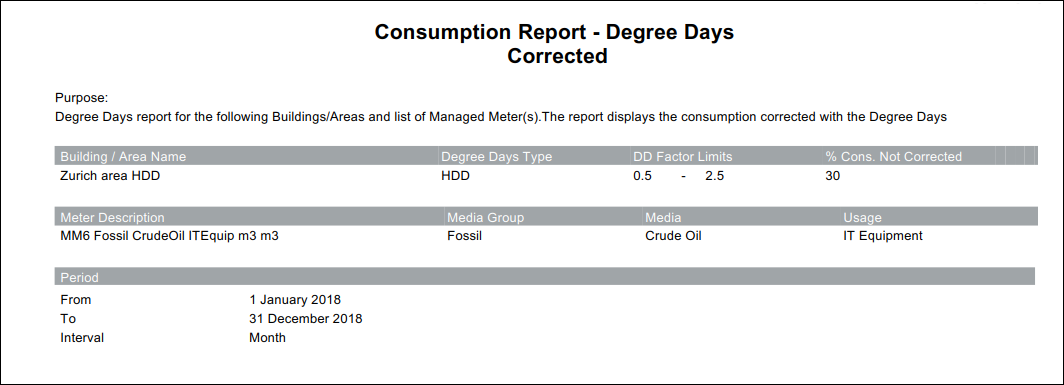This screenshot has height=385, width=1064.
Task: Click the % Cons. Not Corrected header
Action: [x=894, y=157]
